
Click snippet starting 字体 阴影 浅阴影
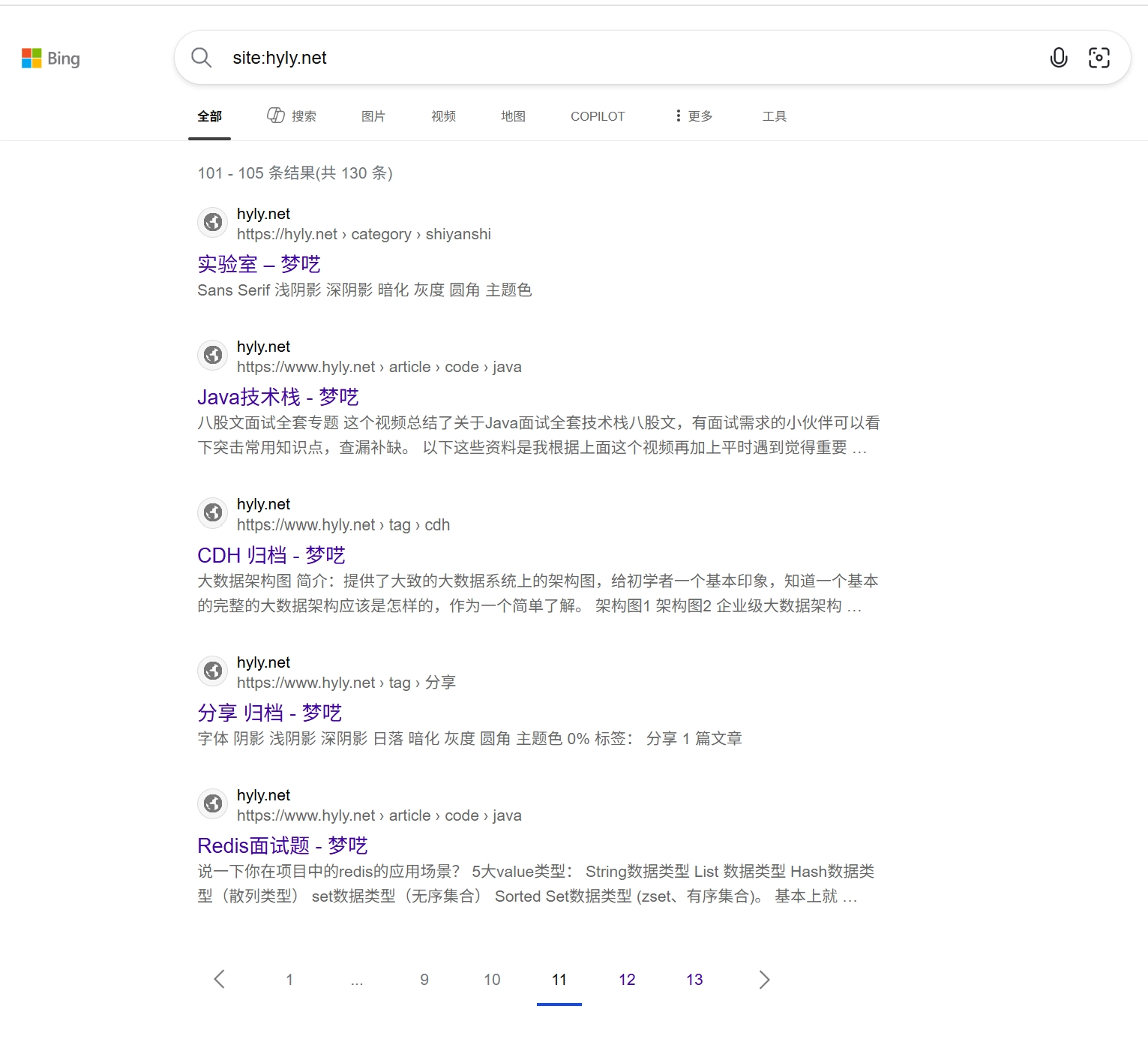click(469, 739)
